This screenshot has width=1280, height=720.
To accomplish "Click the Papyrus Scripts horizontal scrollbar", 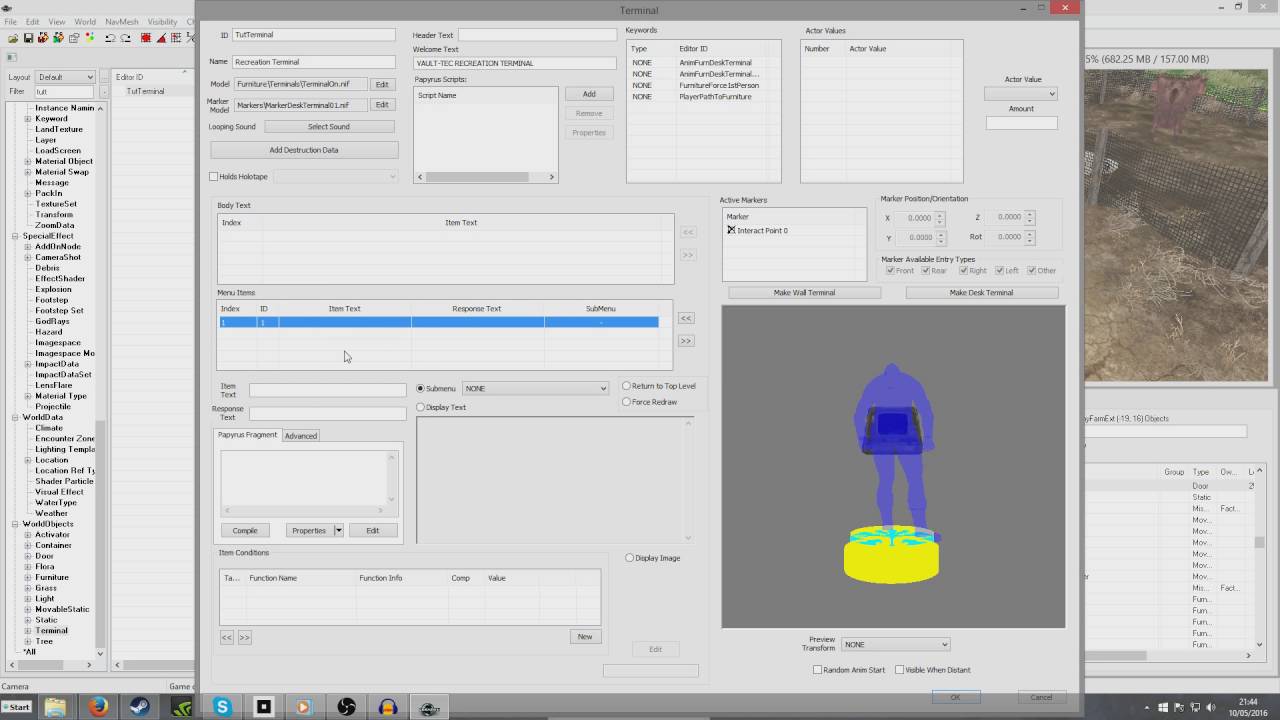I will (x=486, y=177).
